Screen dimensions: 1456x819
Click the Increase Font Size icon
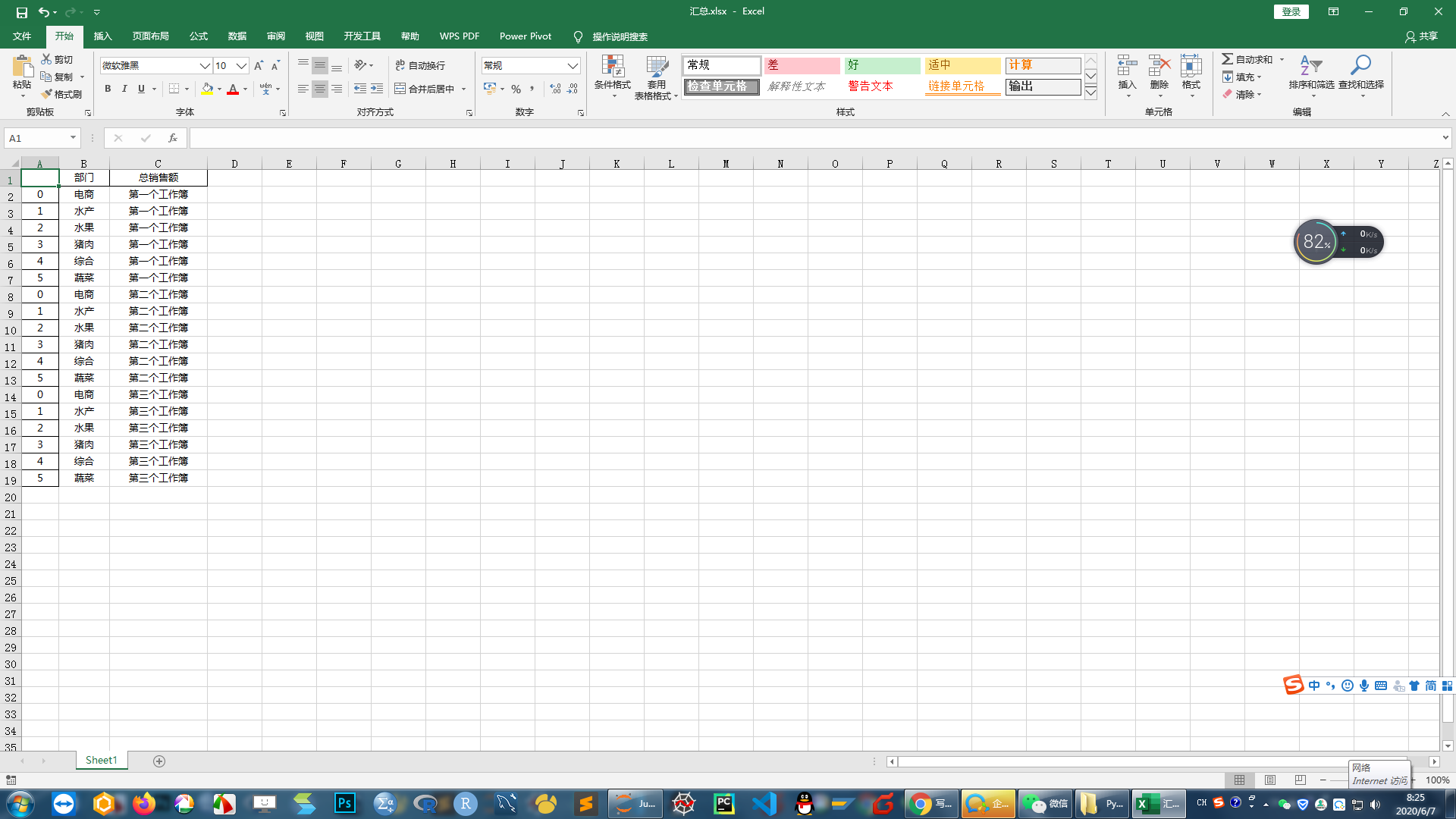259,66
